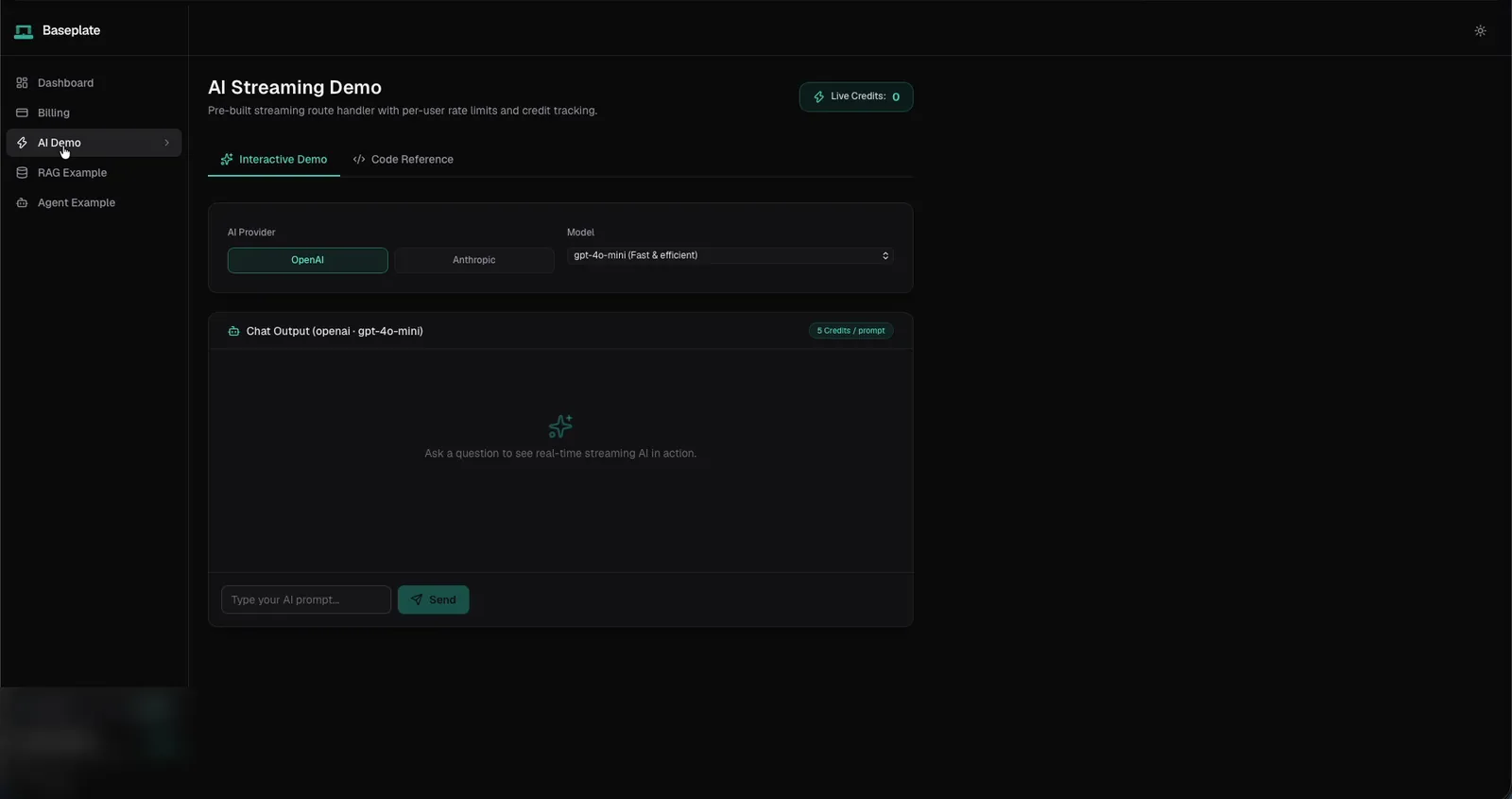Click the Live Credits badge
Screen dimensions: 1512x799
click(x=856, y=96)
